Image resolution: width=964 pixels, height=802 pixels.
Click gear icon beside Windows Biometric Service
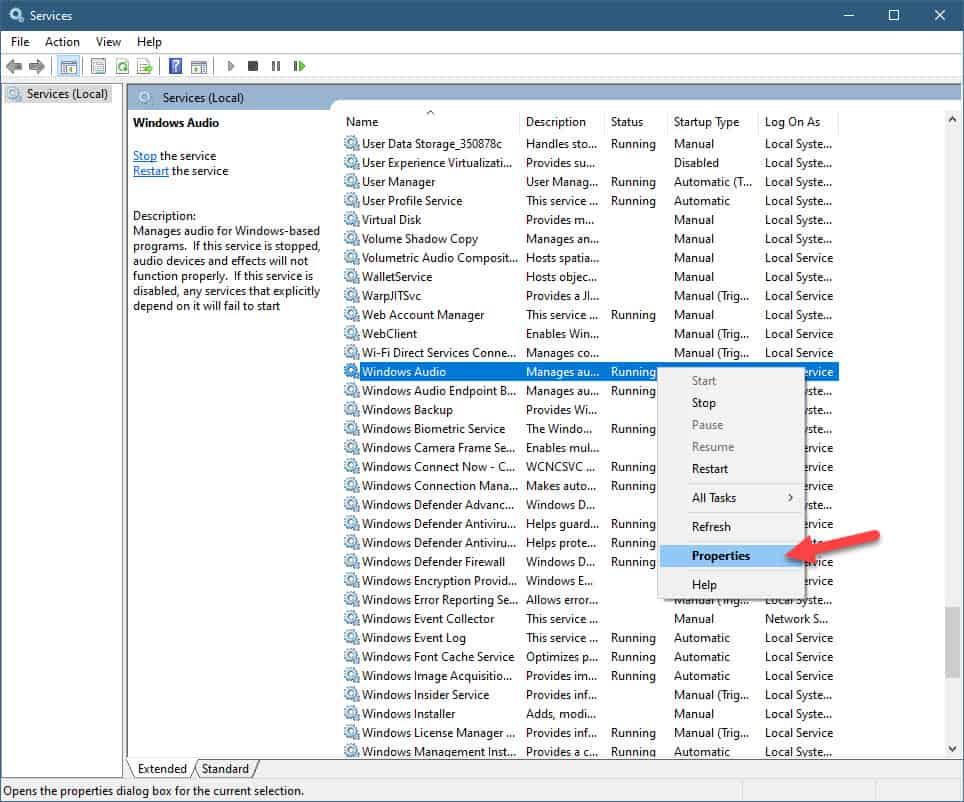coord(351,429)
